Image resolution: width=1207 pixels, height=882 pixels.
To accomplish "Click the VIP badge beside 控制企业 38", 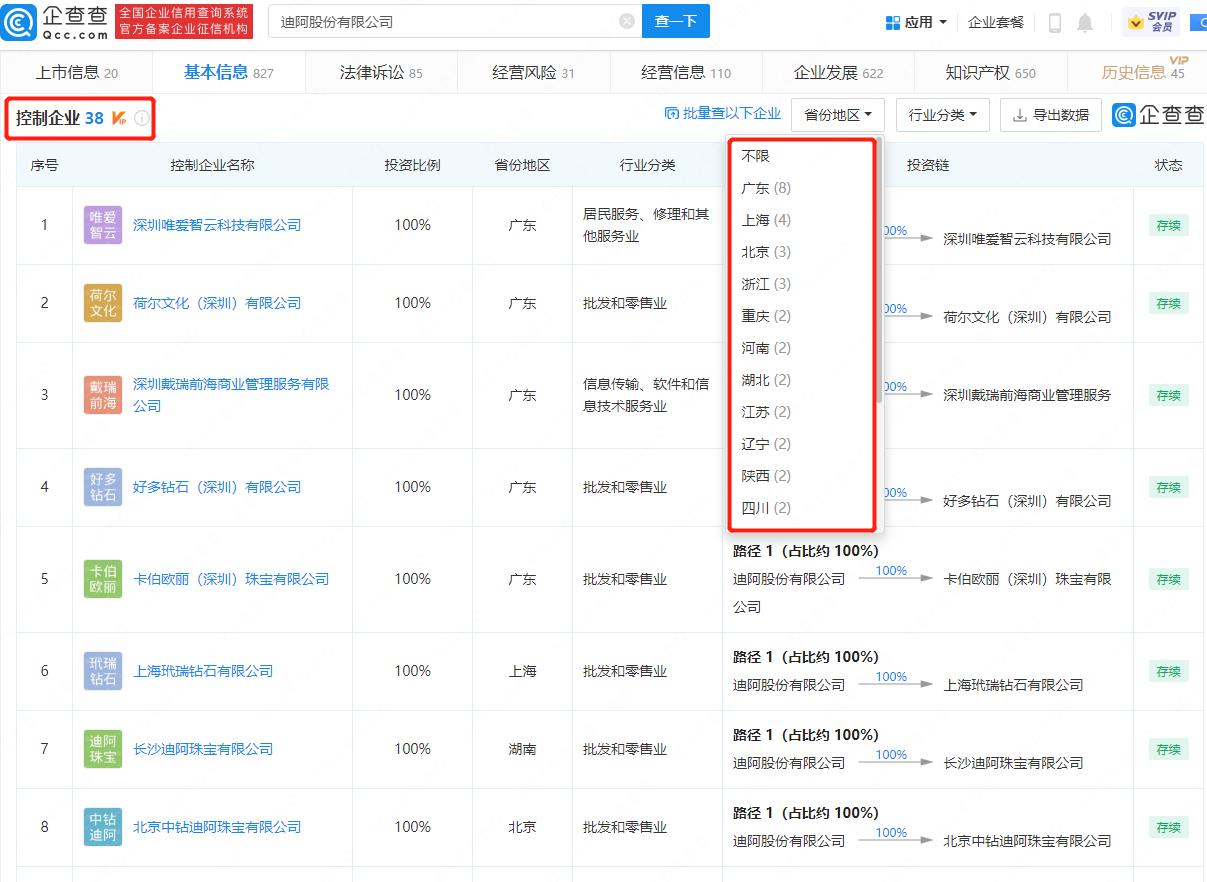I will 119,118.
